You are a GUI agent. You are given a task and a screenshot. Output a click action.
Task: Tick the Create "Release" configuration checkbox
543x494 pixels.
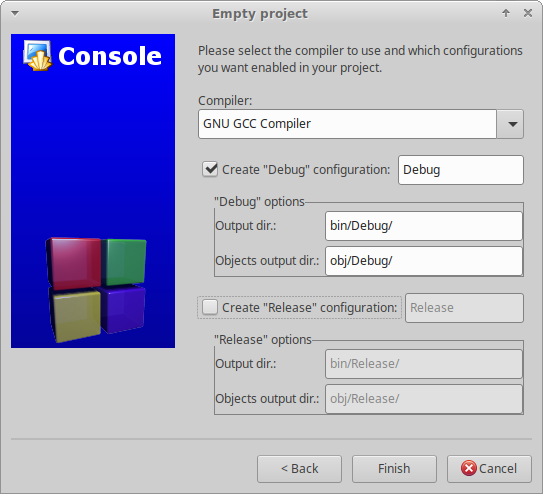coord(210,307)
